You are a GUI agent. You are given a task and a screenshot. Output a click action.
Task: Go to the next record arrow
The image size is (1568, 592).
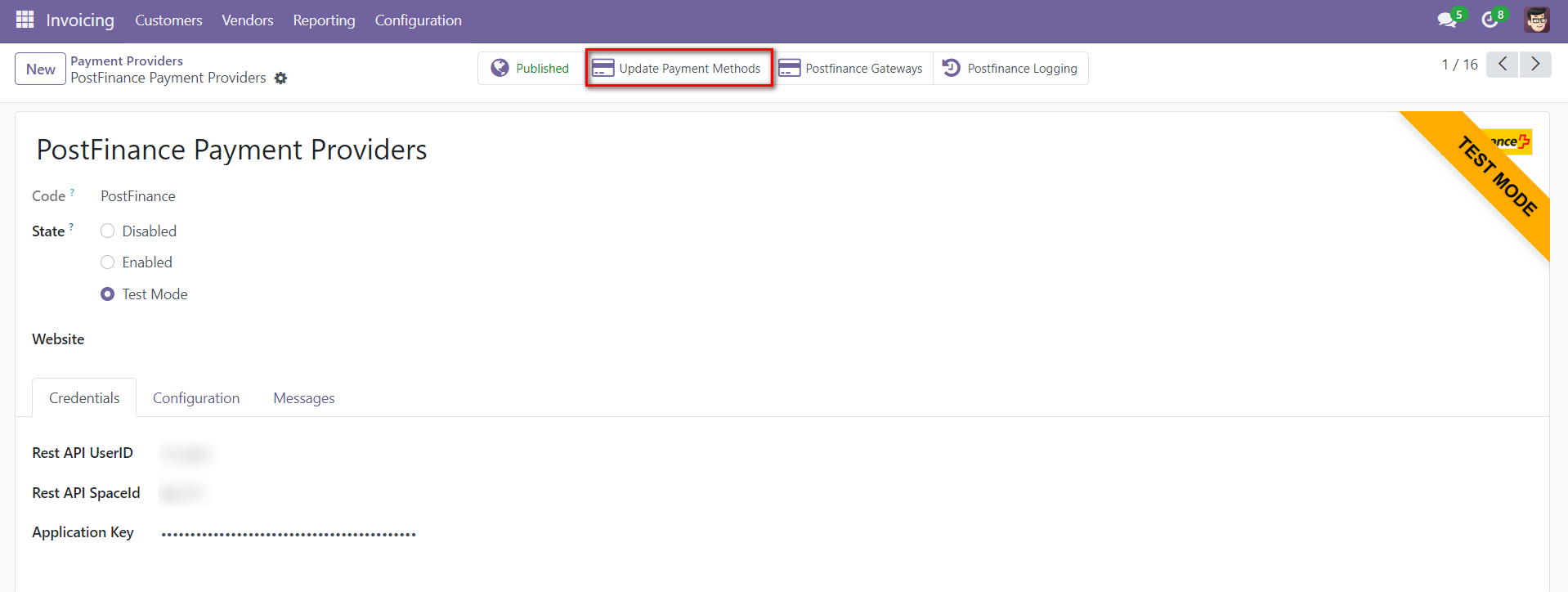coord(1534,65)
